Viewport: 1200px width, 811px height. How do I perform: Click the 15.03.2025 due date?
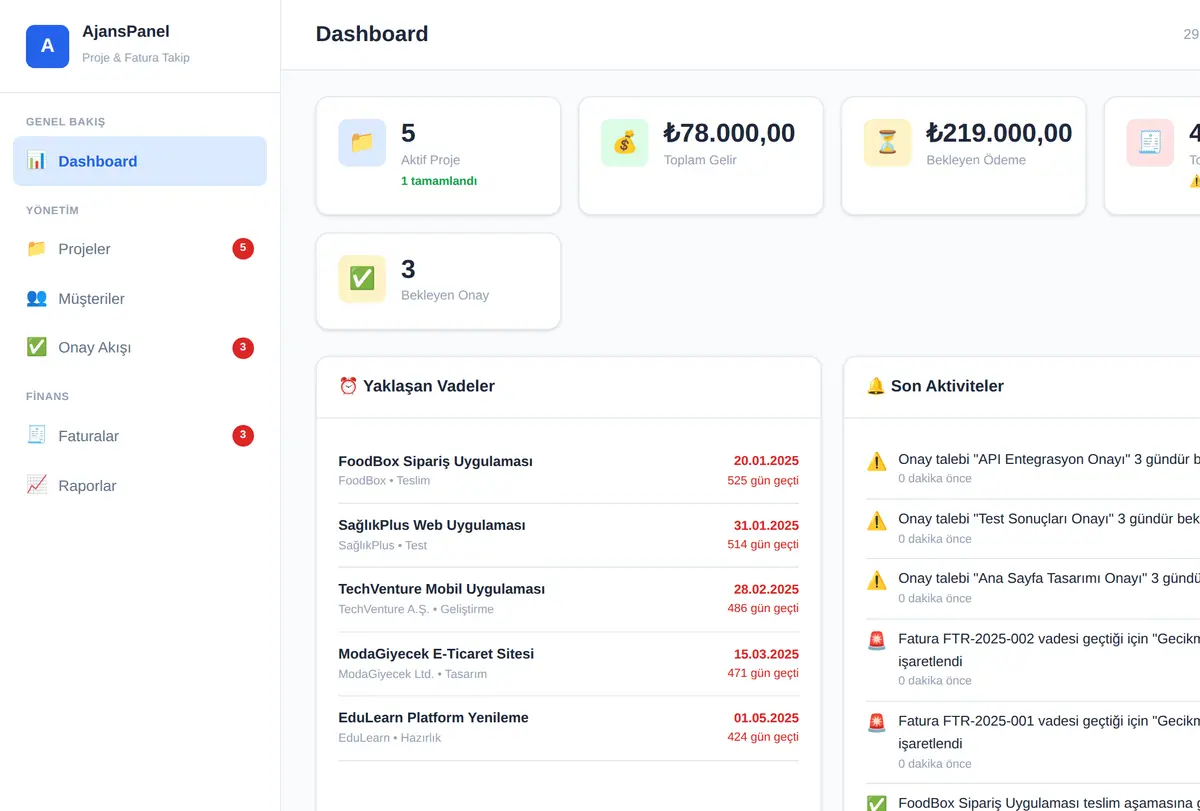[766, 654]
